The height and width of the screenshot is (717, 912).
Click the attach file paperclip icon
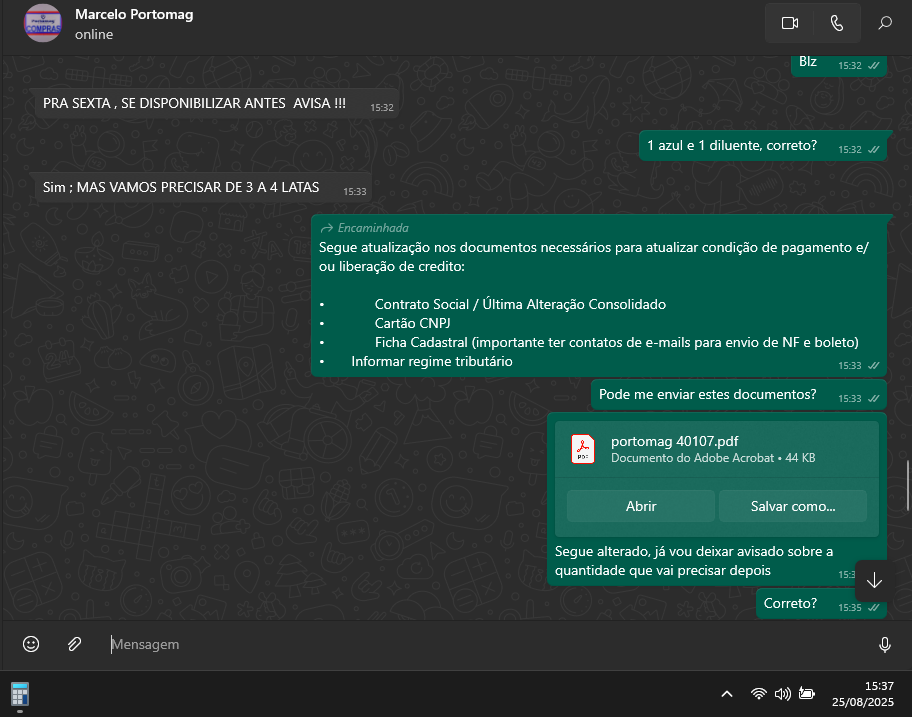[x=74, y=644]
